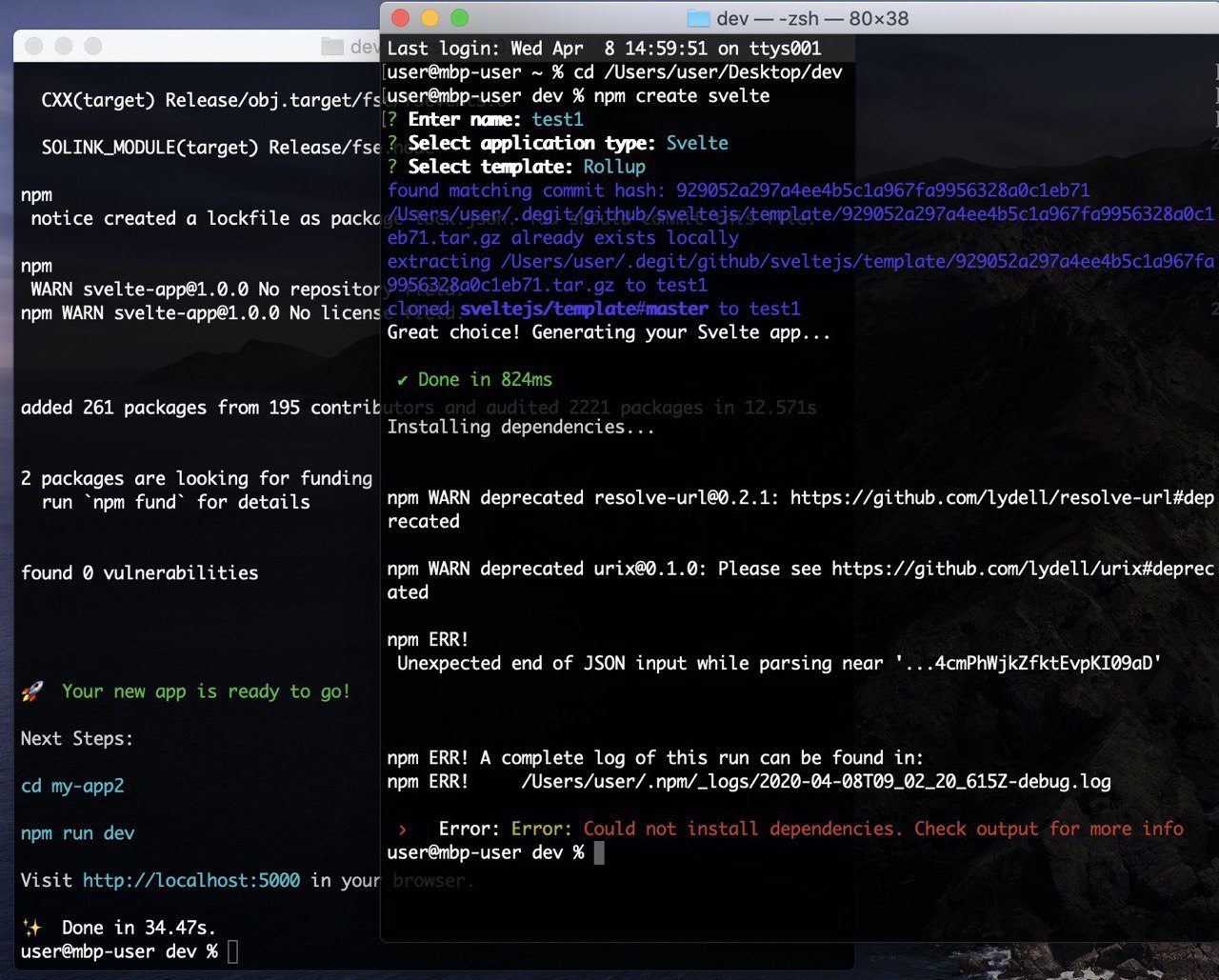Click 'notice created a lockfile' line
This screenshot has width=1219, height=980.
tap(206, 218)
